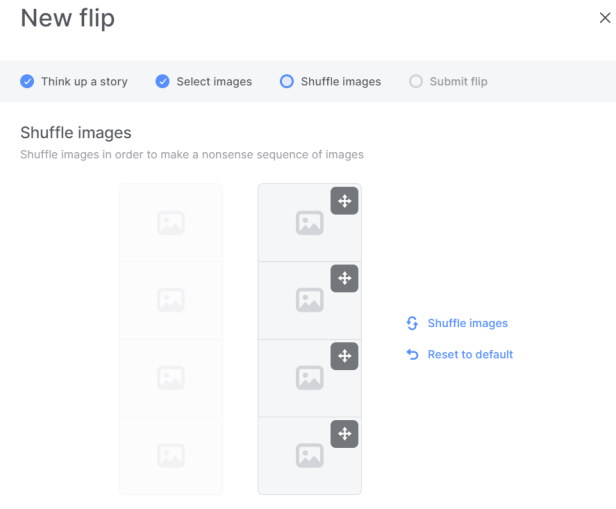Click the blue Shuffle images link
The image size is (616, 509).
click(468, 323)
